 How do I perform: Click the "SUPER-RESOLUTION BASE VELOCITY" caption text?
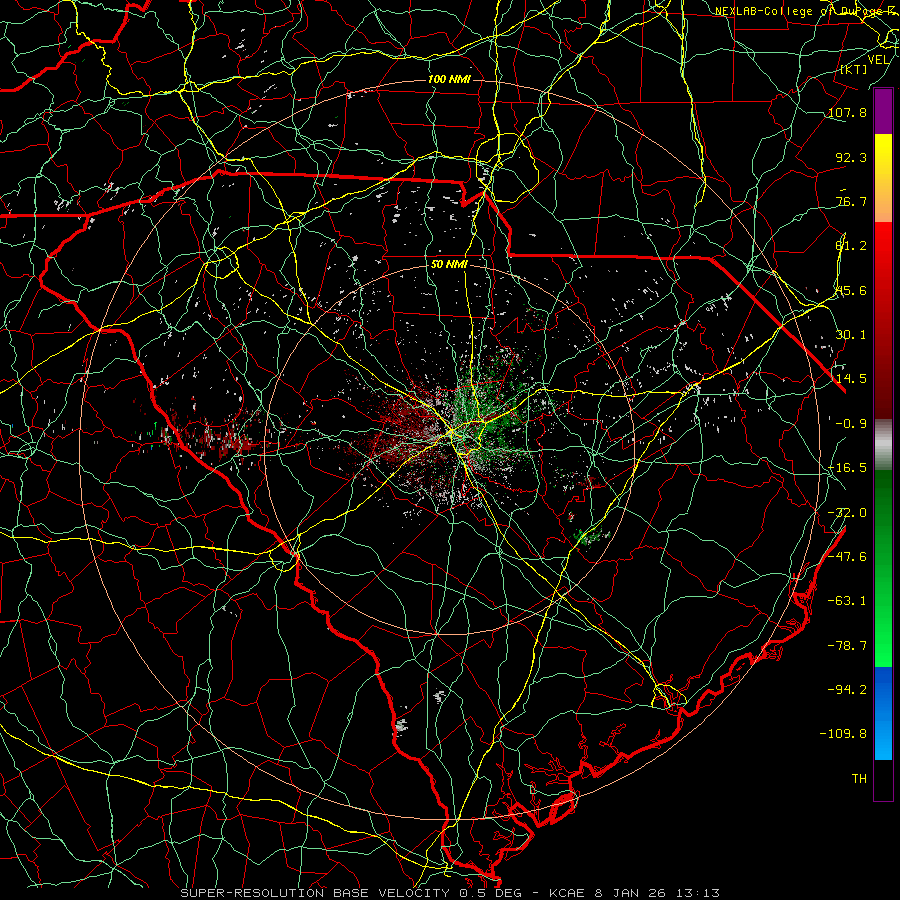pyautogui.click(x=316, y=893)
